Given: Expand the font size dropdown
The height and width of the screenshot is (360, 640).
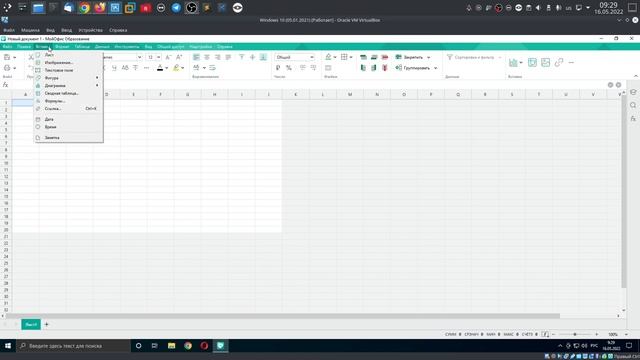Looking at the screenshot, I should point(158,57).
